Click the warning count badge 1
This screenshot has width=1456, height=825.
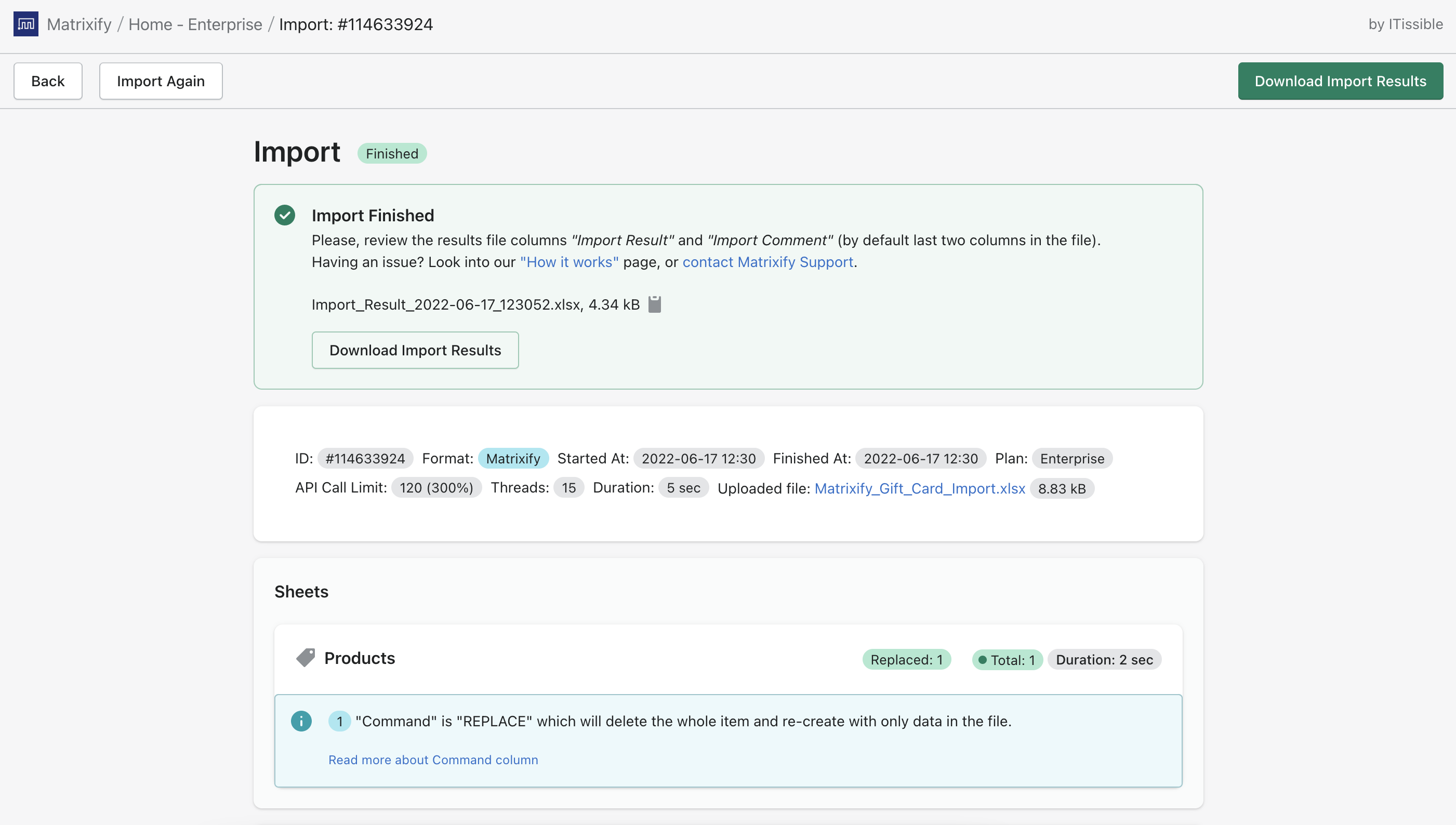pos(339,721)
